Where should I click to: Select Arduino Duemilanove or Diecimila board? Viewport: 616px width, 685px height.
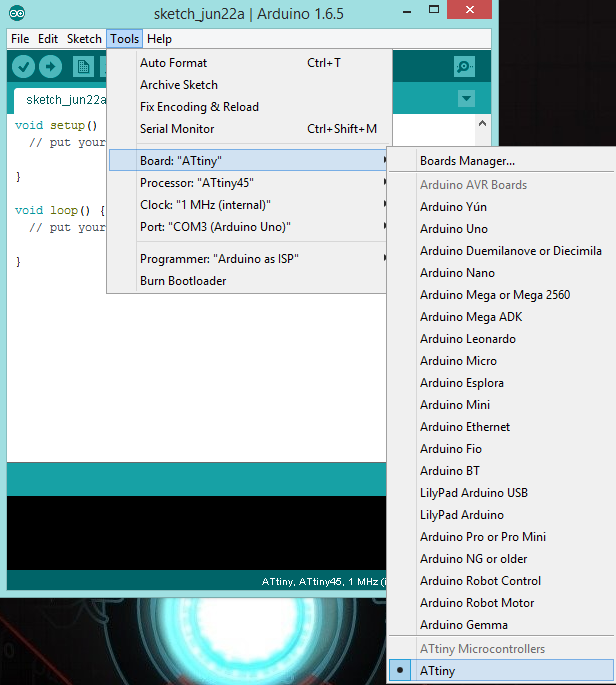[501, 251]
